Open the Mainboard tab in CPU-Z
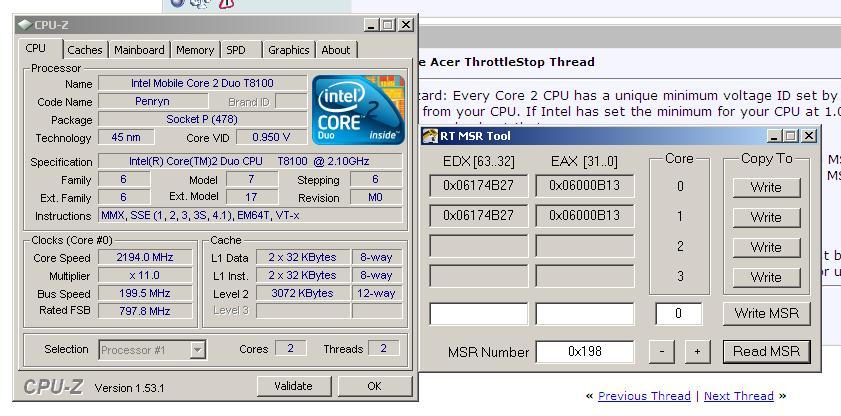 [139, 50]
